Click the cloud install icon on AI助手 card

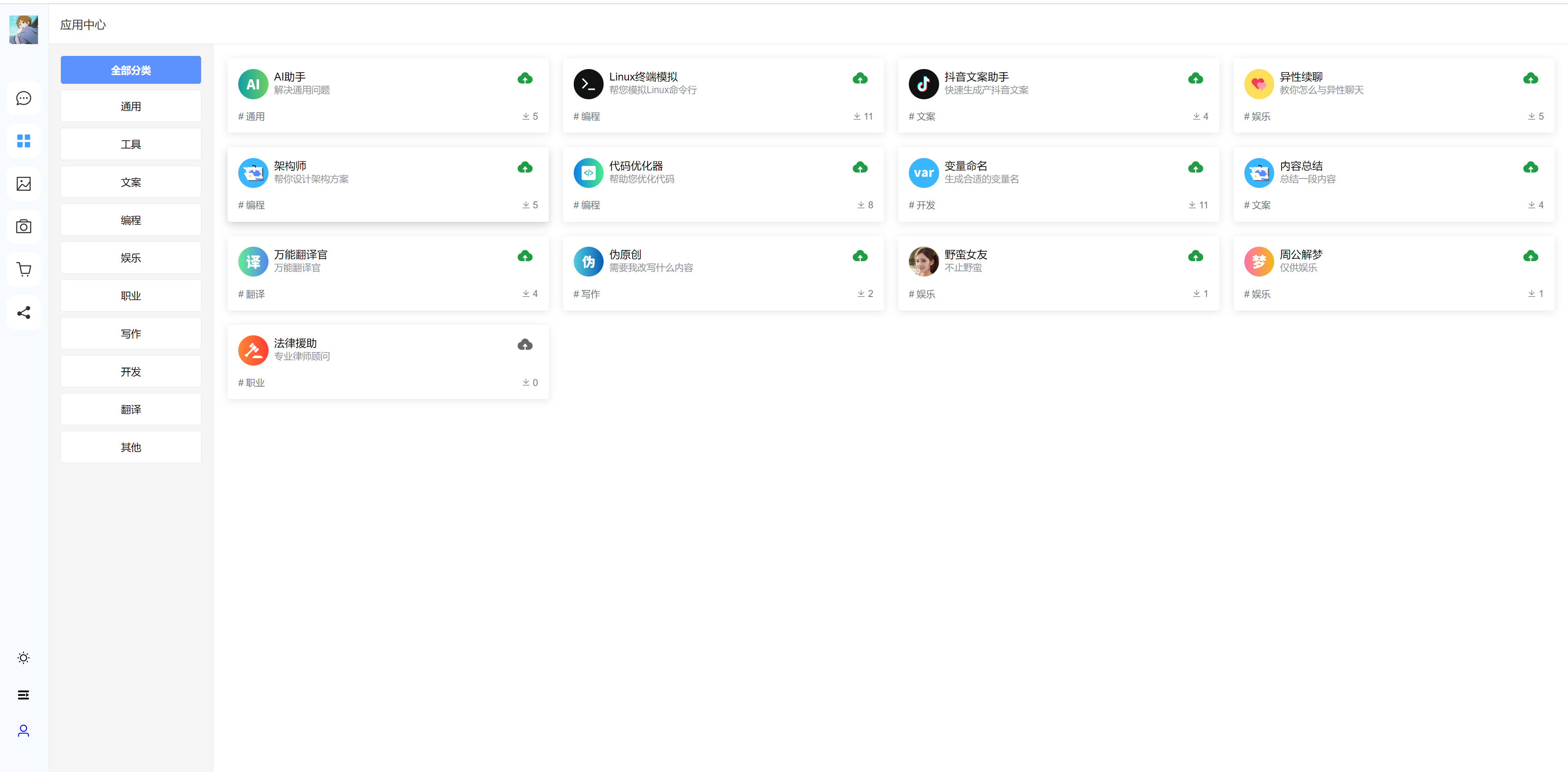click(525, 78)
